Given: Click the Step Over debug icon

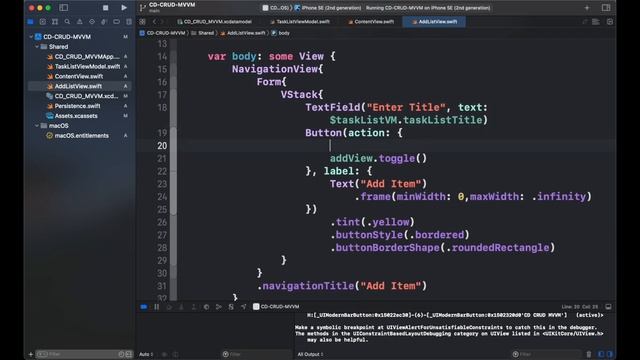Looking at the screenshot, I should click(x=169, y=307).
